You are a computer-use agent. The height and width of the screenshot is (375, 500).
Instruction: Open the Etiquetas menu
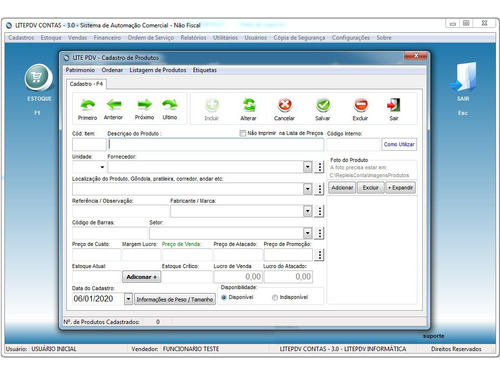click(205, 70)
